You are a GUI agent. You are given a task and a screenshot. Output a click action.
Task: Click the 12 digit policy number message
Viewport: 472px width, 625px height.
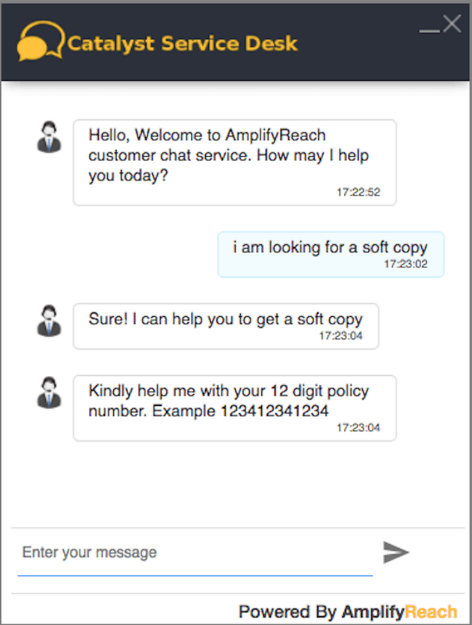click(235, 408)
